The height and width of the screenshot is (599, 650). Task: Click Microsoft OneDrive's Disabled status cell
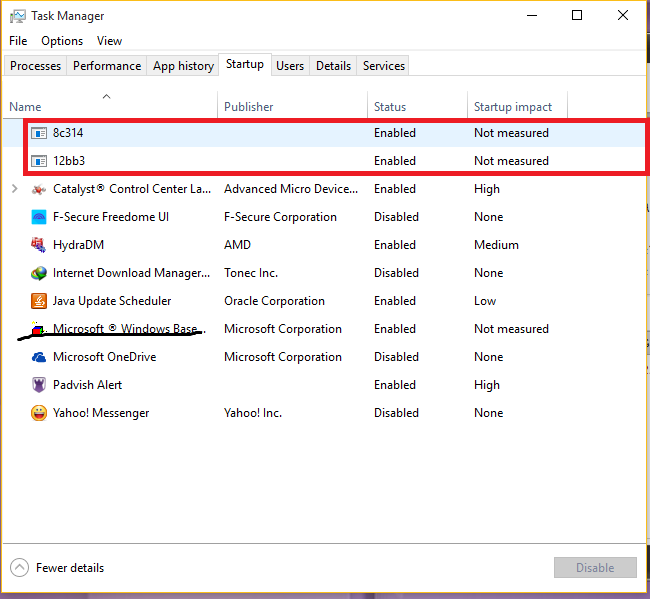click(x=396, y=357)
